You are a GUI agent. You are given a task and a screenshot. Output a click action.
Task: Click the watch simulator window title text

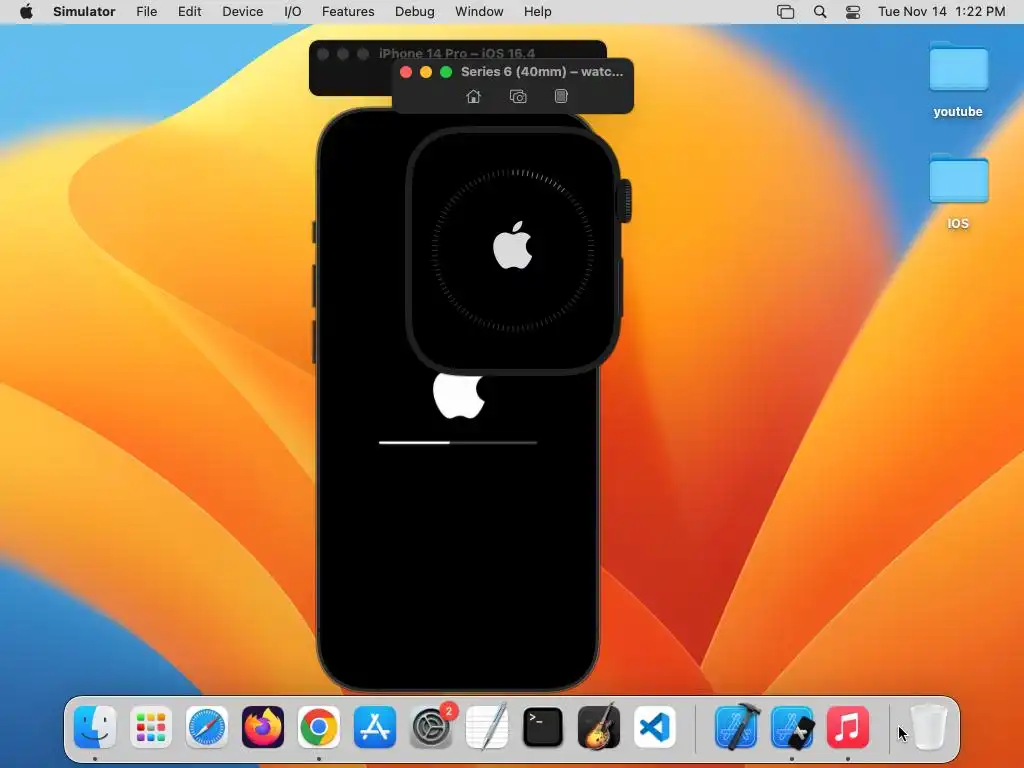coord(542,72)
